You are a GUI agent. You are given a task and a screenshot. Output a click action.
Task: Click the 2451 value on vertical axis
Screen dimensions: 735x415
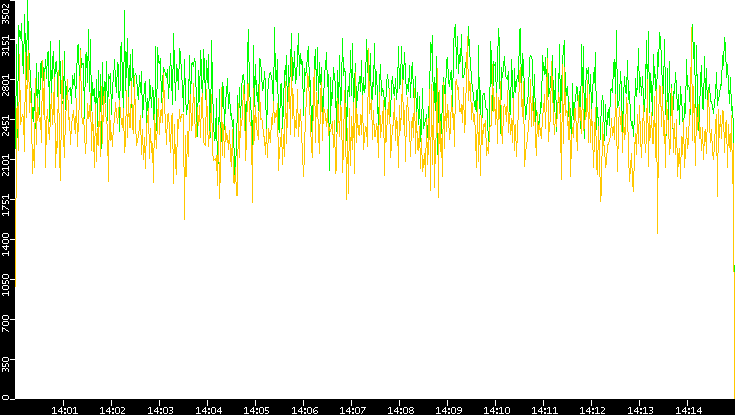5,125
